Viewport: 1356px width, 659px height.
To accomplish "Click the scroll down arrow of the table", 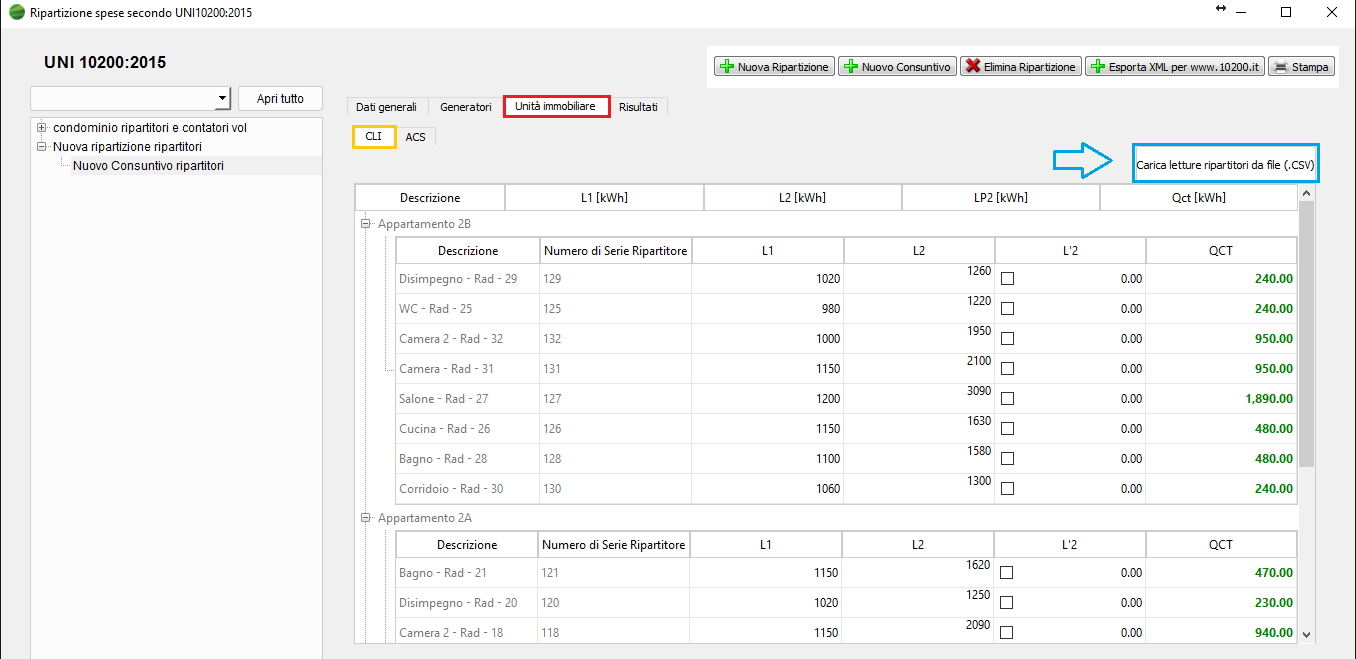I will [1306, 633].
